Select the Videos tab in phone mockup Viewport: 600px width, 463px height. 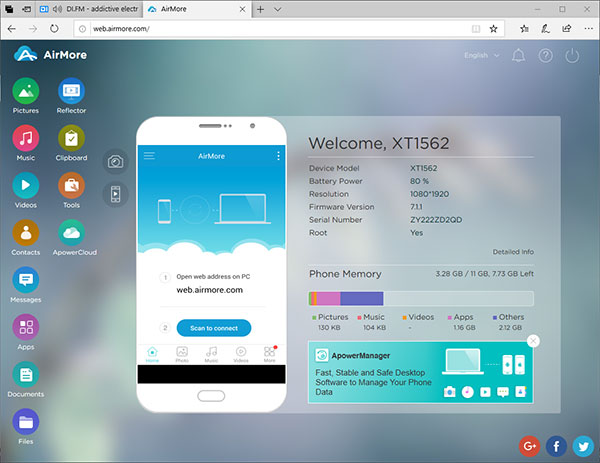coord(241,355)
